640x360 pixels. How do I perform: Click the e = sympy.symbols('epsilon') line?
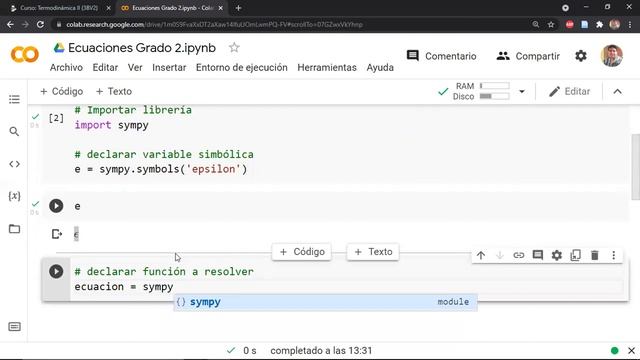pyautogui.click(x=161, y=169)
